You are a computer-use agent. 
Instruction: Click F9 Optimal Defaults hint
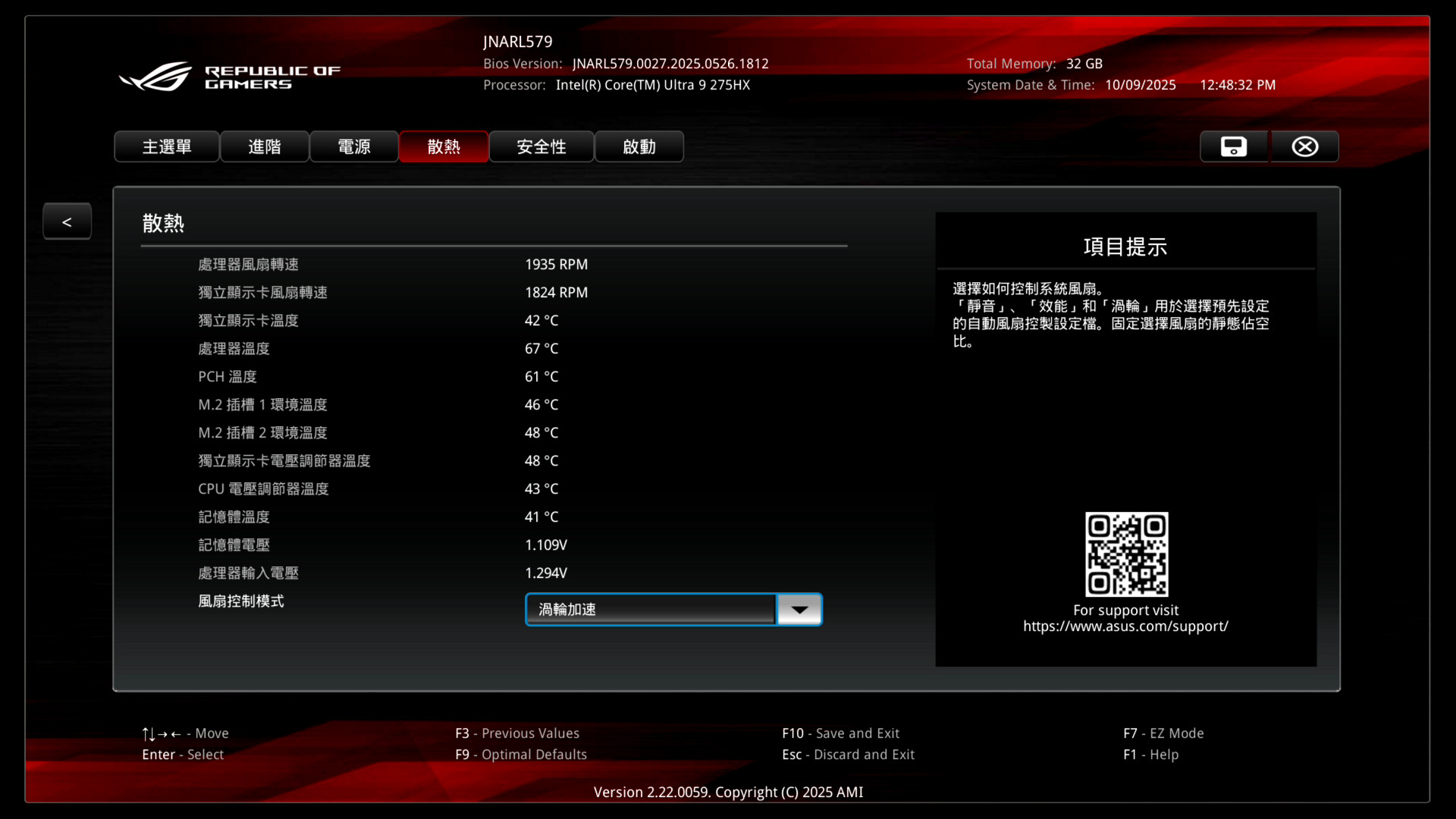(x=521, y=755)
